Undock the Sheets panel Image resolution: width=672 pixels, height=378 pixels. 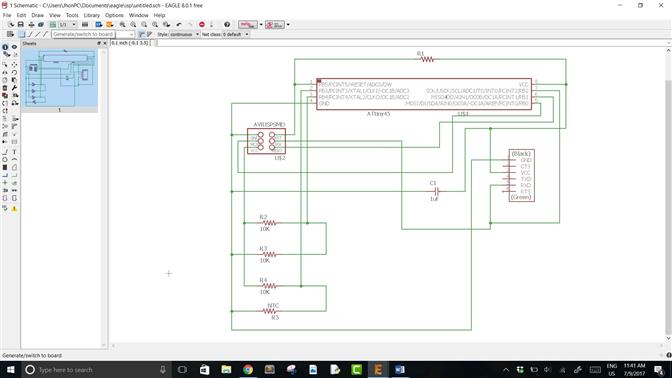point(99,43)
